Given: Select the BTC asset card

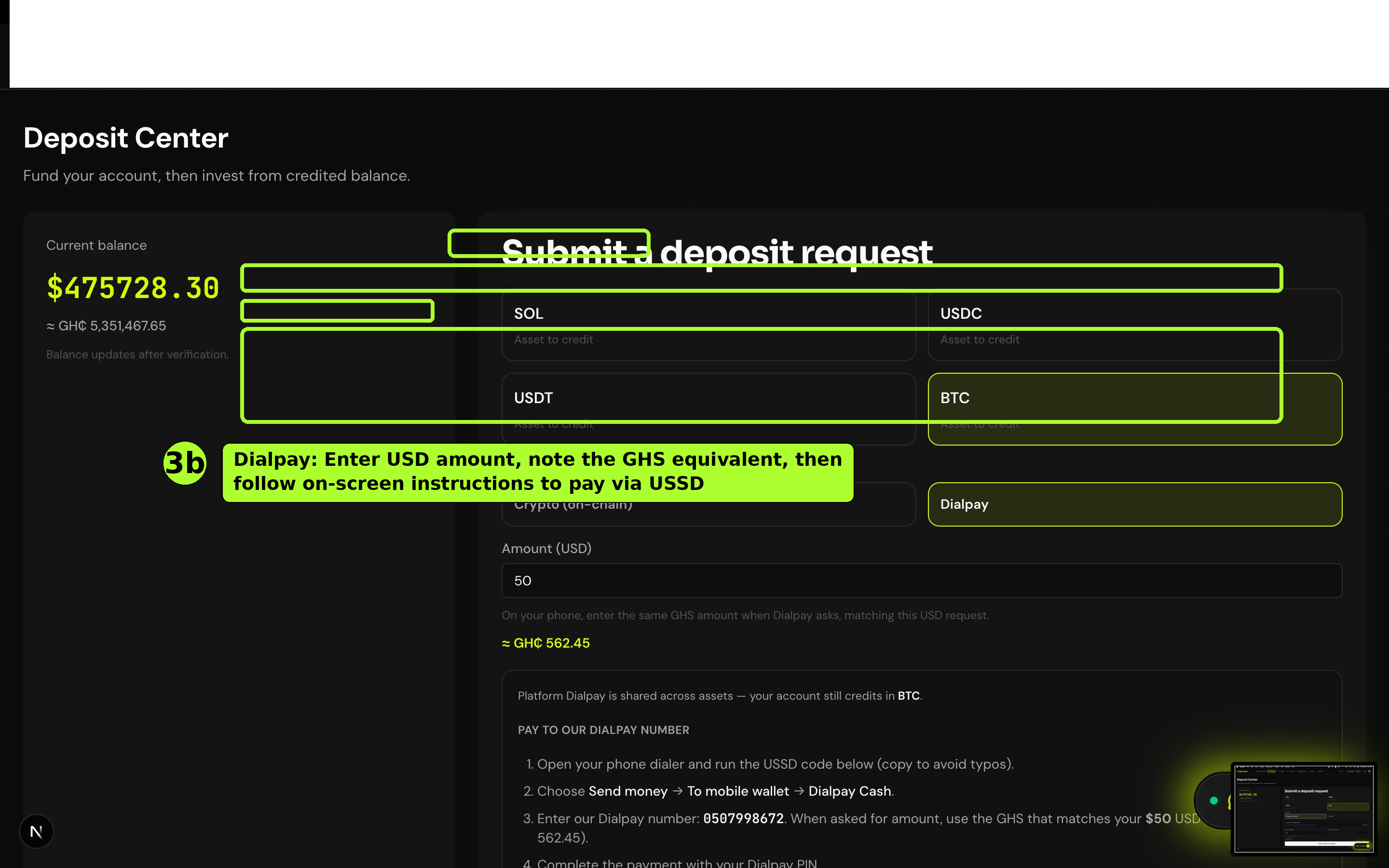Looking at the screenshot, I should coord(1135,409).
